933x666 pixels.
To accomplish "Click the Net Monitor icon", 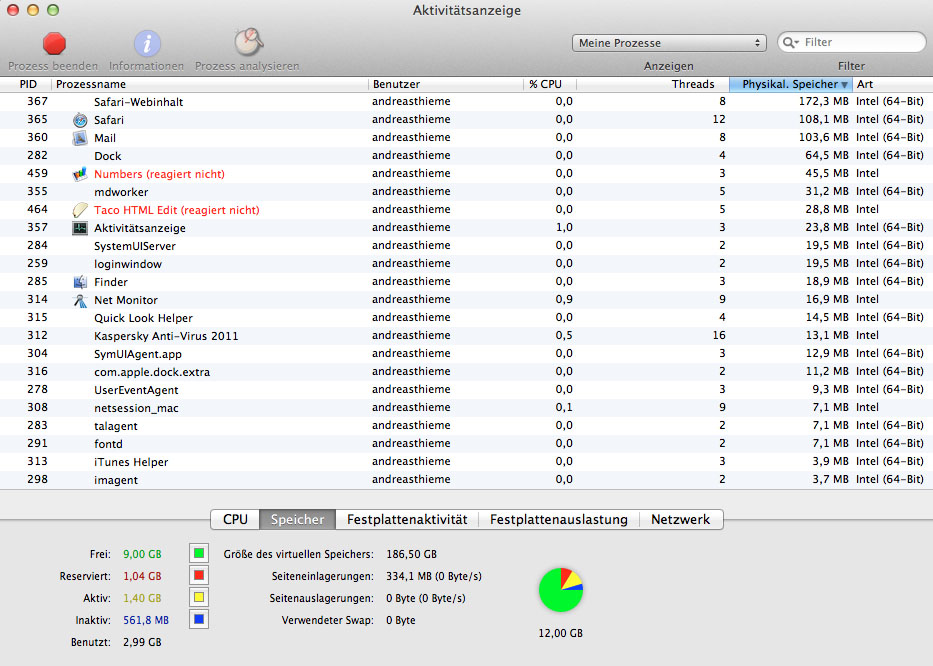I will click(x=80, y=300).
